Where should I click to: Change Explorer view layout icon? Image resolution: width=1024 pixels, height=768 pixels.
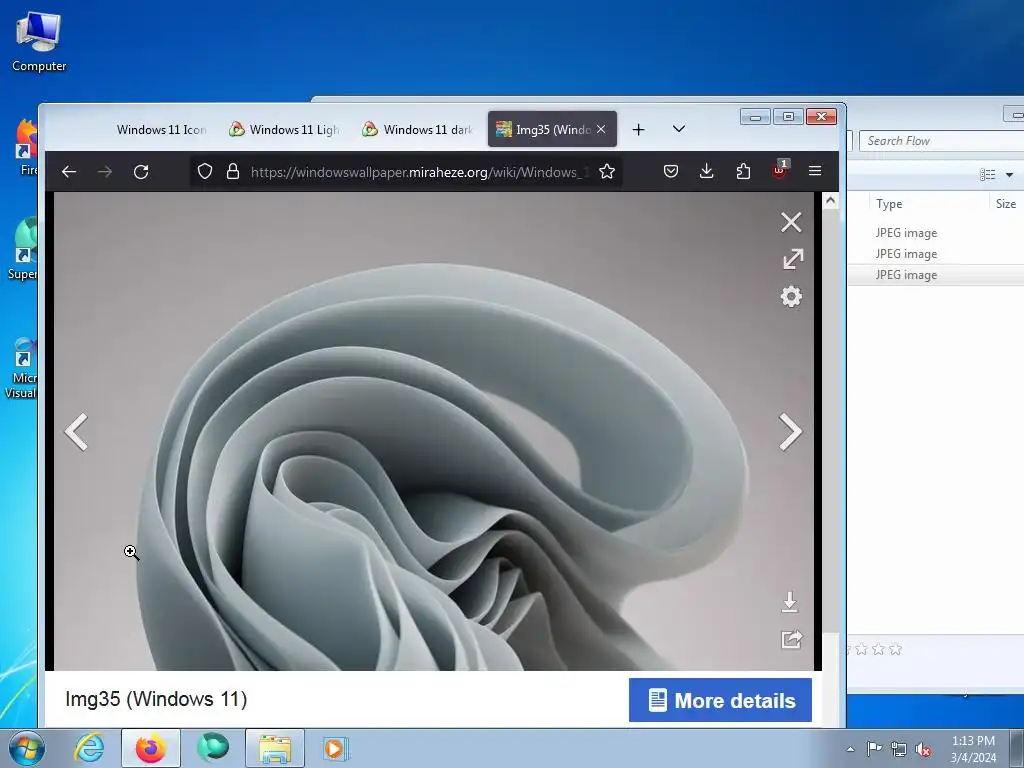(987, 174)
